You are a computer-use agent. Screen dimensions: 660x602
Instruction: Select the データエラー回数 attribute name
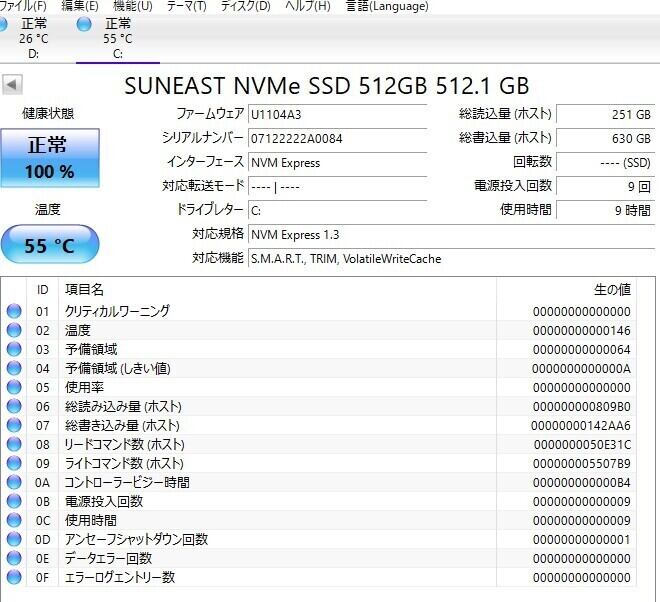108,558
